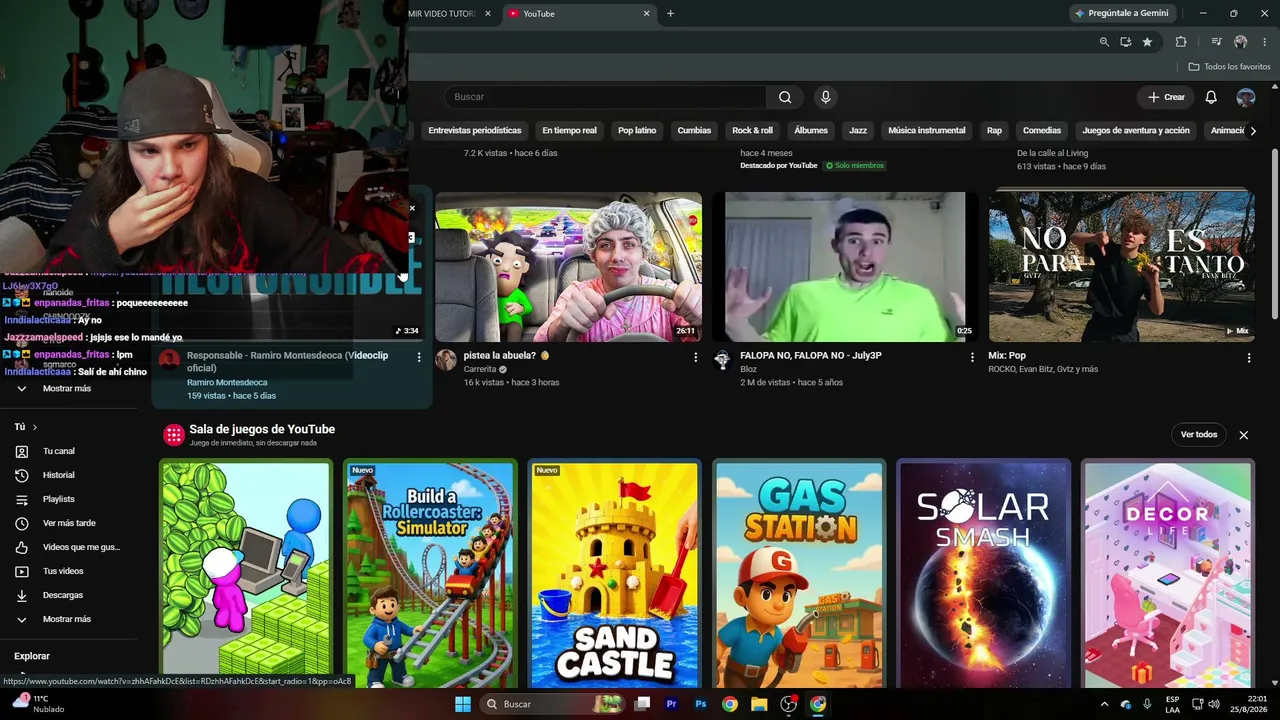Click the YouTube Buscar search field
1280x720 pixels.
tap(606, 97)
